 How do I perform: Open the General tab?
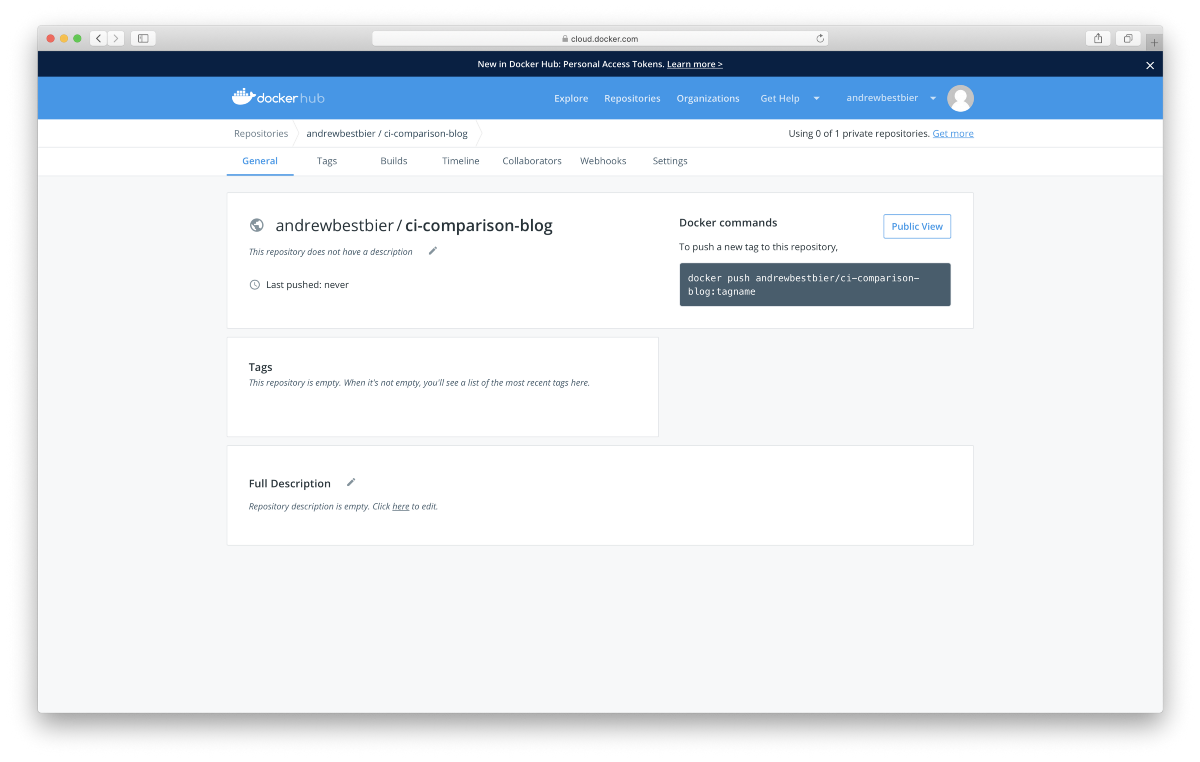click(x=260, y=161)
